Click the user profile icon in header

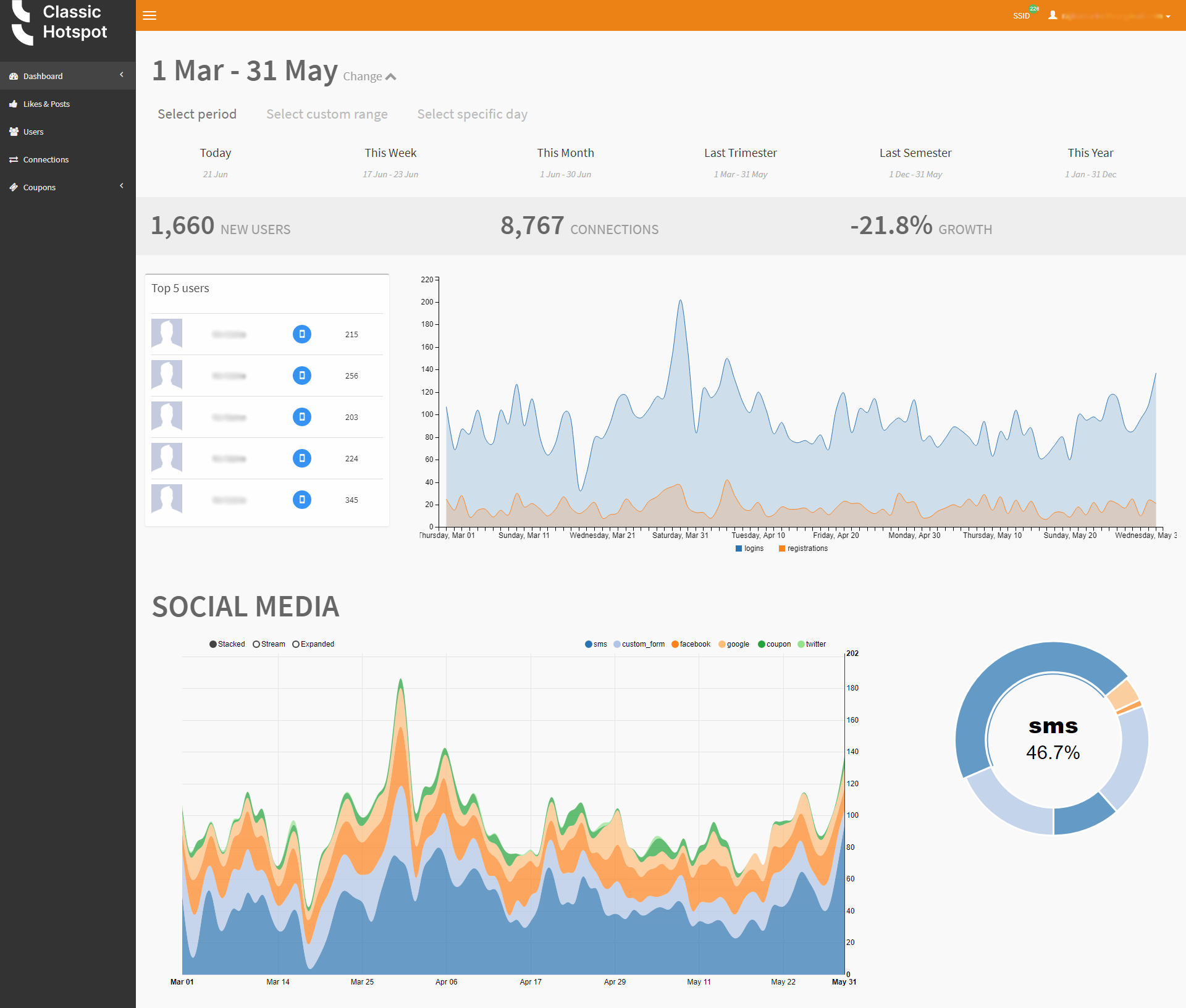click(1053, 16)
